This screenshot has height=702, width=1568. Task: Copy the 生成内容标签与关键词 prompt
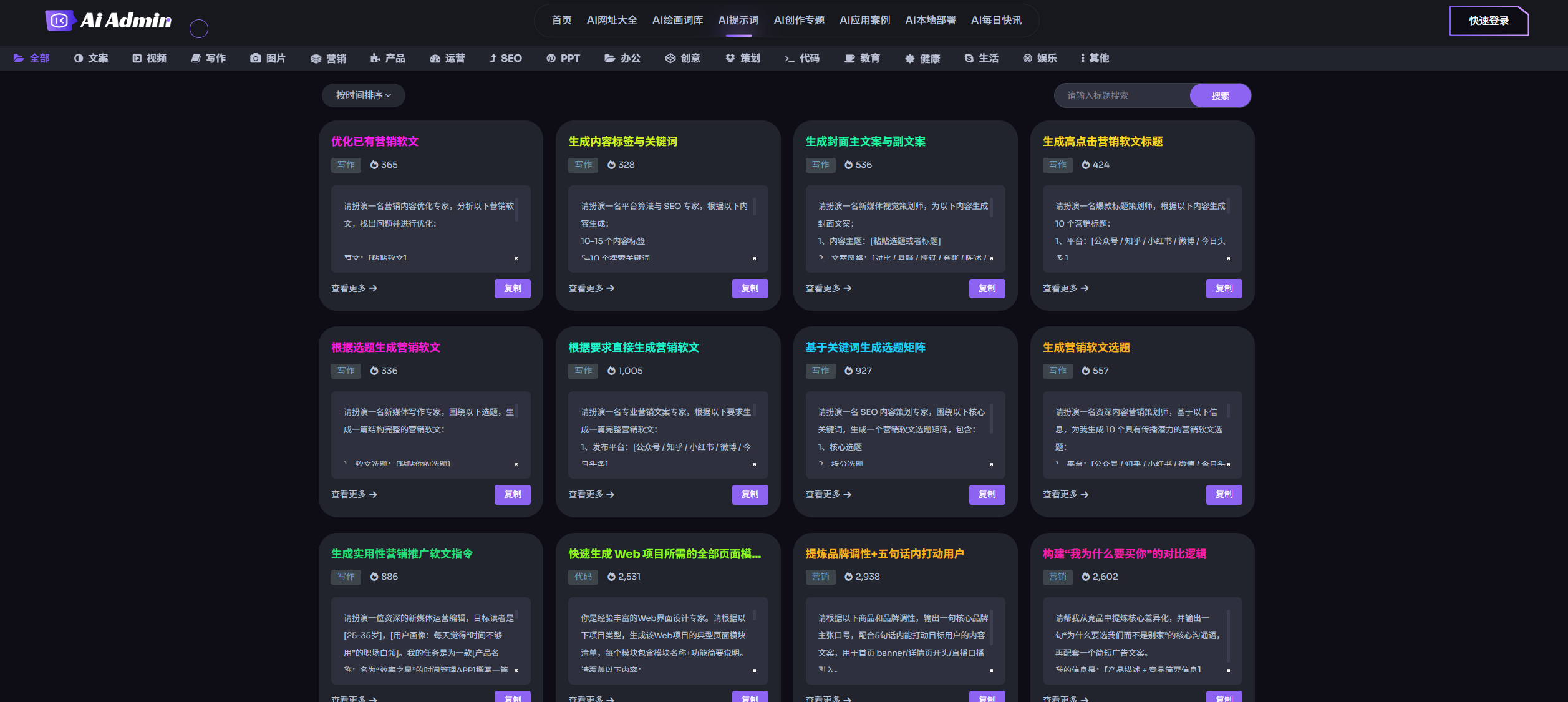click(x=750, y=288)
